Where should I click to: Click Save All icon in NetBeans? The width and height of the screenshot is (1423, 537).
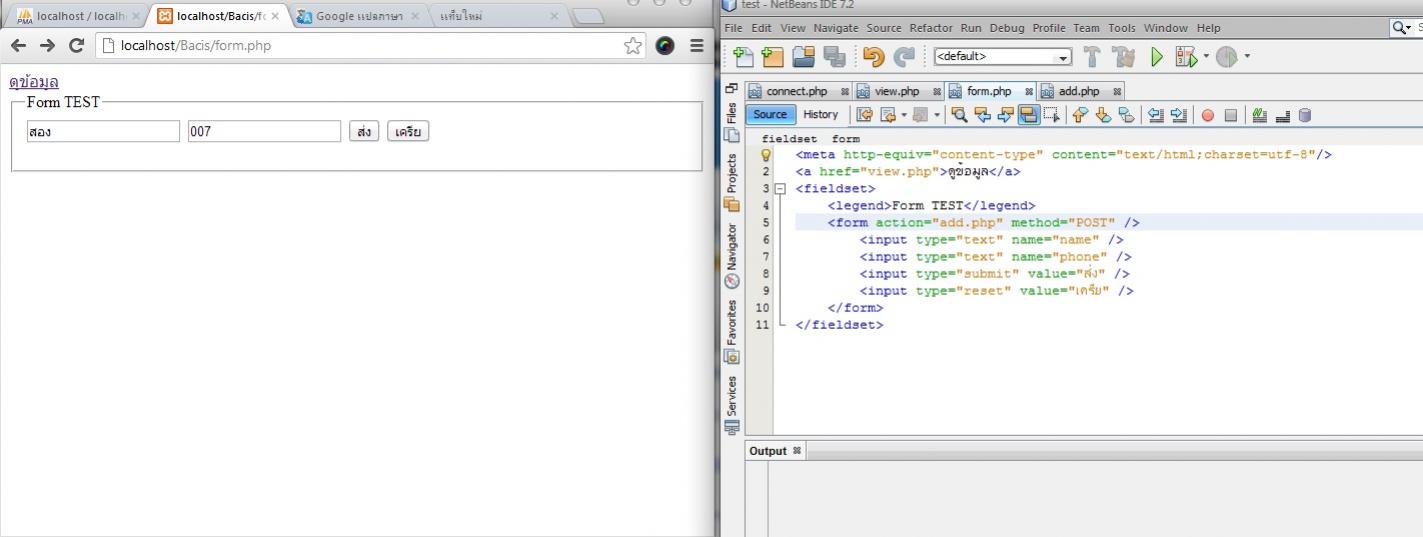(834, 57)
